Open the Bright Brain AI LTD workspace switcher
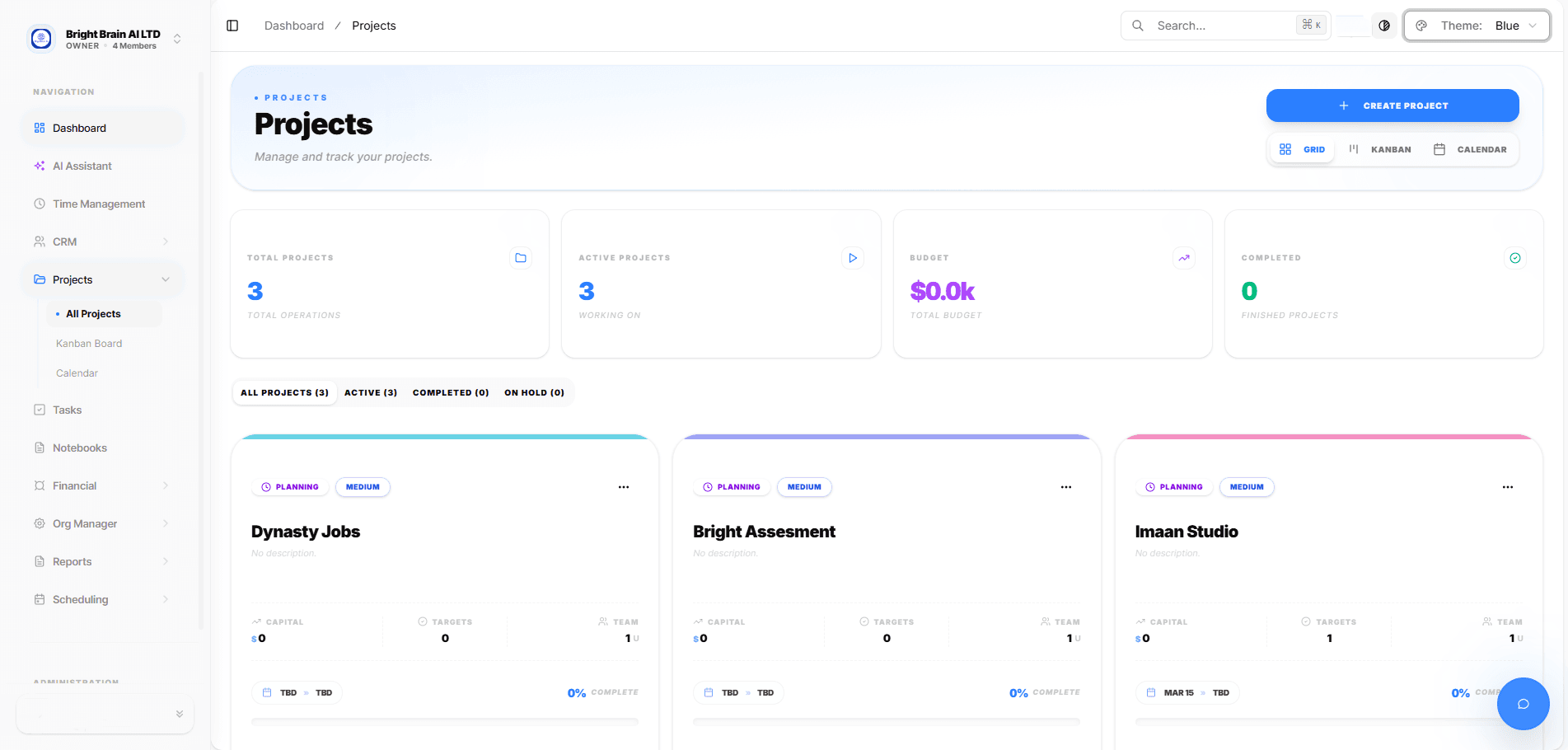1568x750 pixels. [x=105, y=39]
